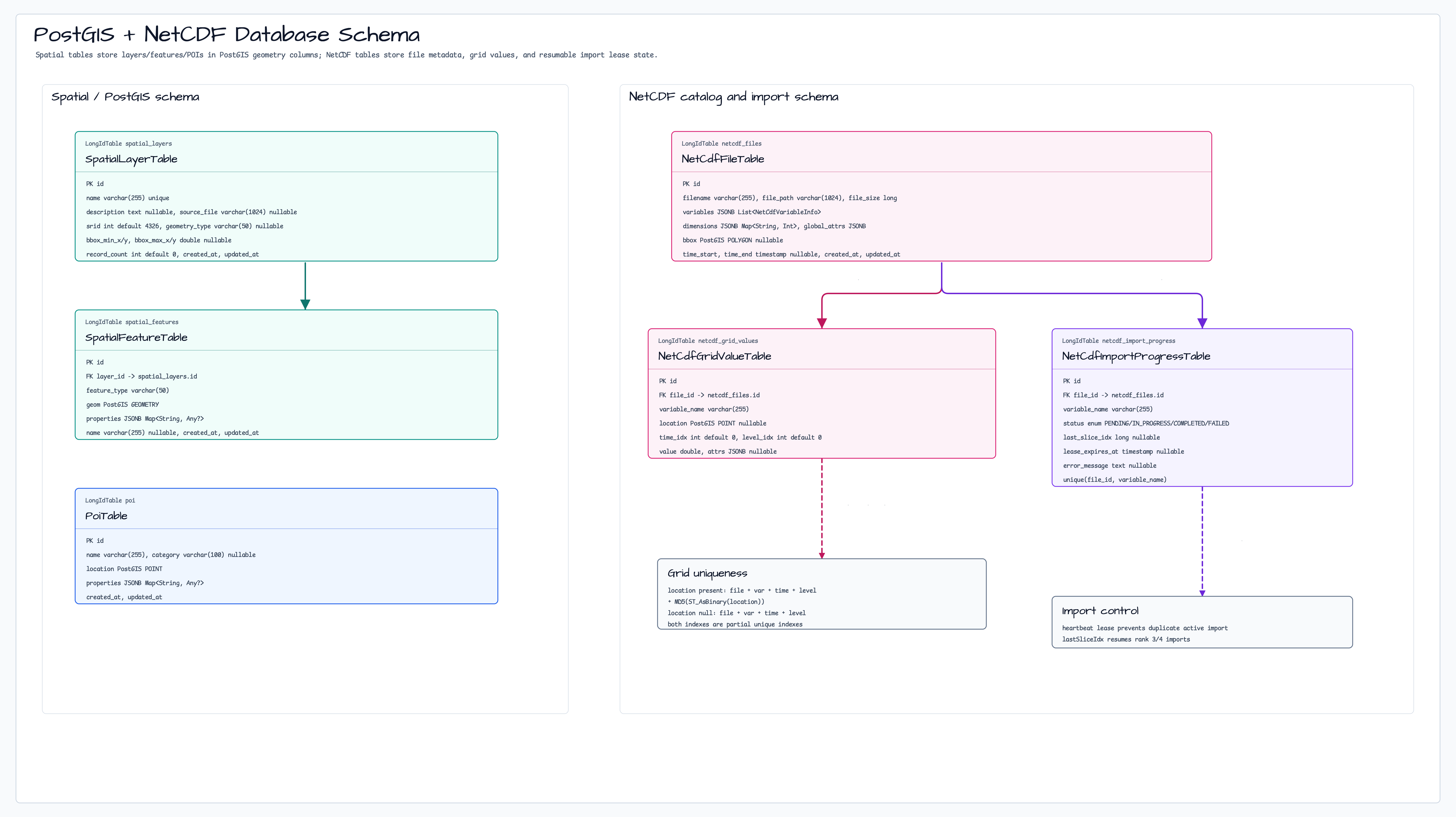The height and width of the screenshot is (817, 1456).
Task: Click the pink arrowhead above NetCdfGridValueTable
Action: click(822, 323)
